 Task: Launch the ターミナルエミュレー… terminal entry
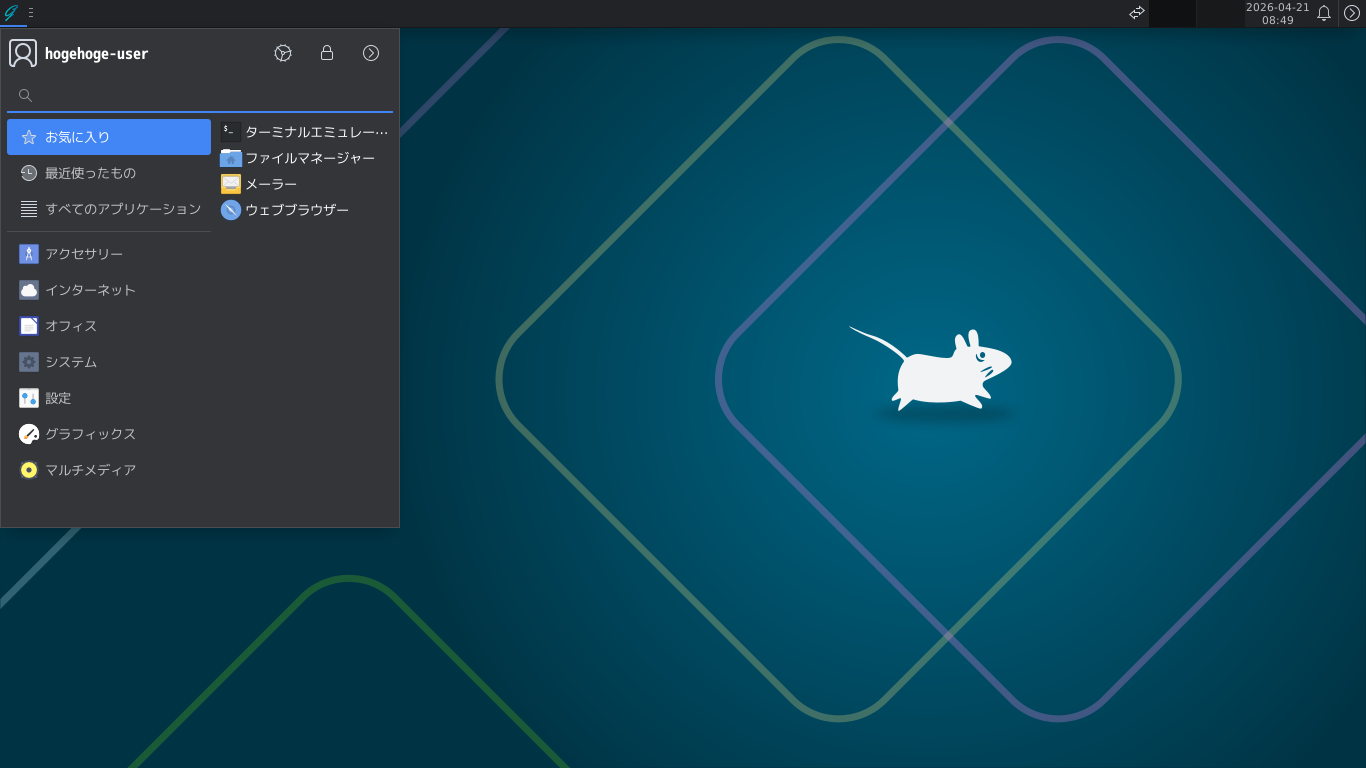click(x=304, y=132)
